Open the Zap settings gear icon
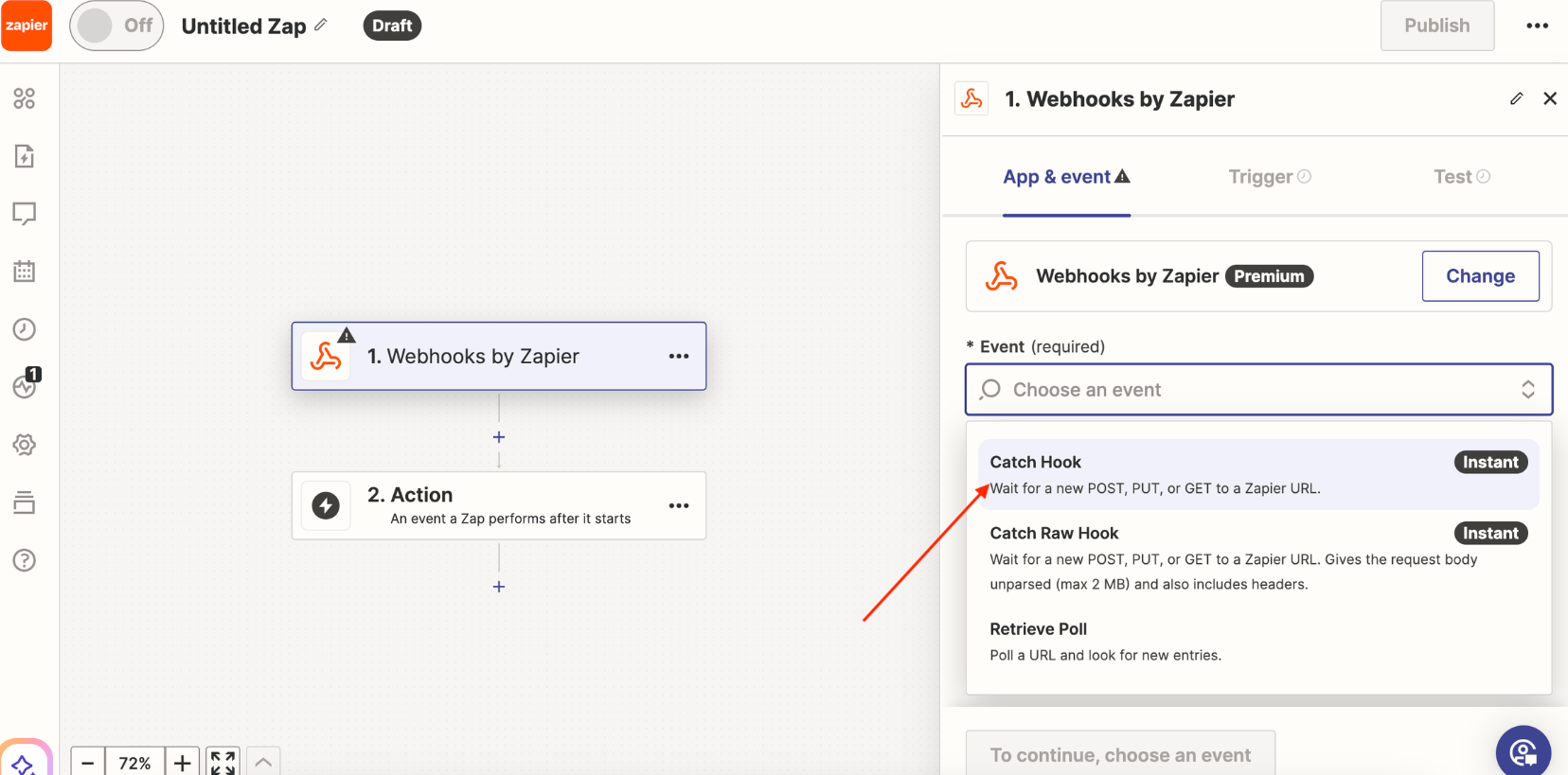 click(25, 445)
